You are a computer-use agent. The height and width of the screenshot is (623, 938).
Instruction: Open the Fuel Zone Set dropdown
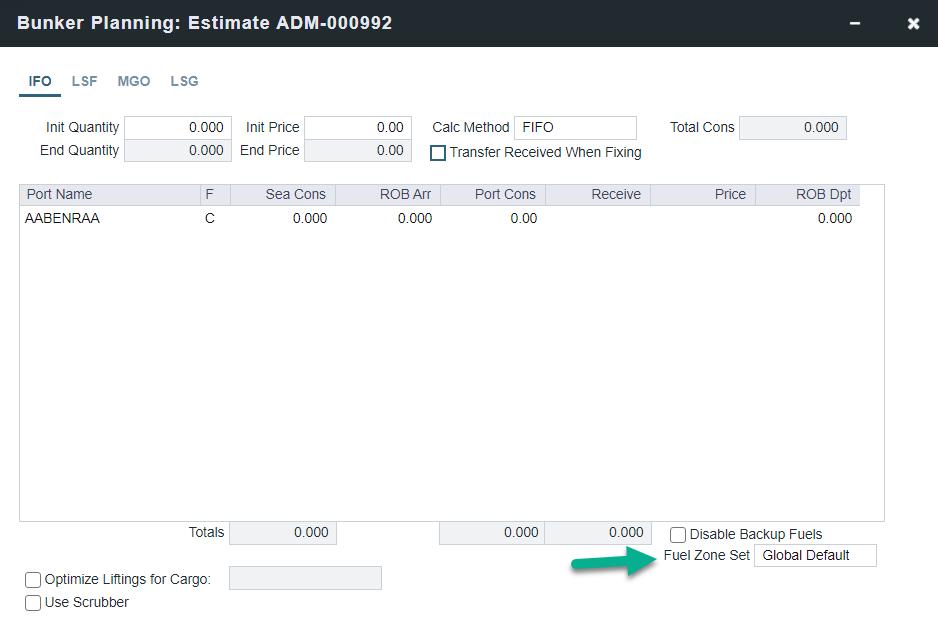click(814, 556)
